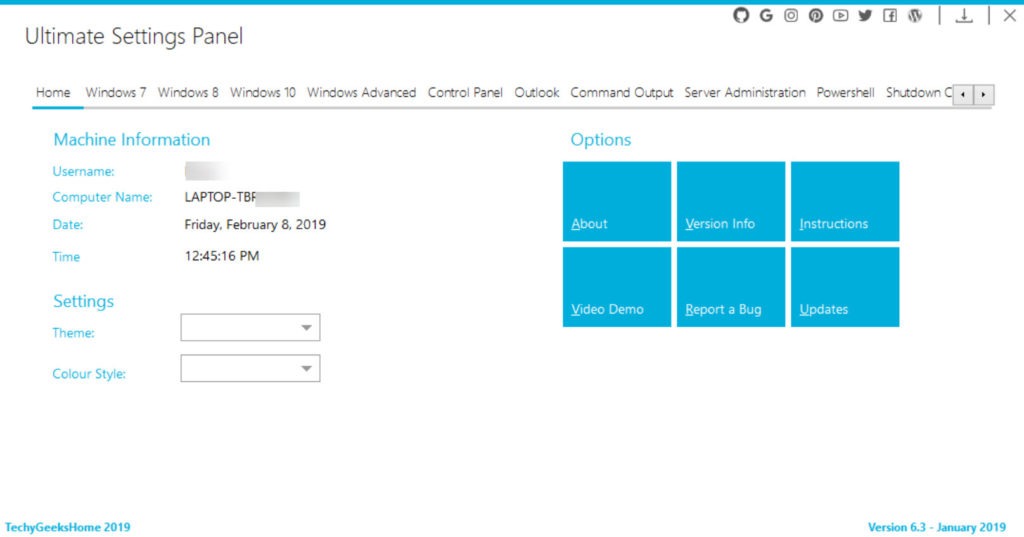The width and height of the screenshot is (1024, 537).
Task: Click the Pinterest icon
Action: (x=816, y=15)
